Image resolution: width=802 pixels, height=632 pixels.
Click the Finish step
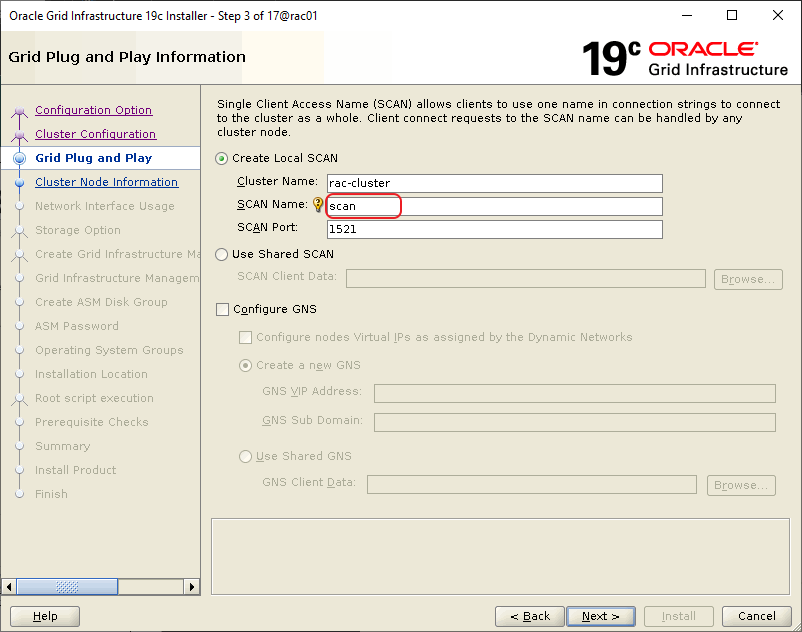pyautogui.click(x=51, y=494)
